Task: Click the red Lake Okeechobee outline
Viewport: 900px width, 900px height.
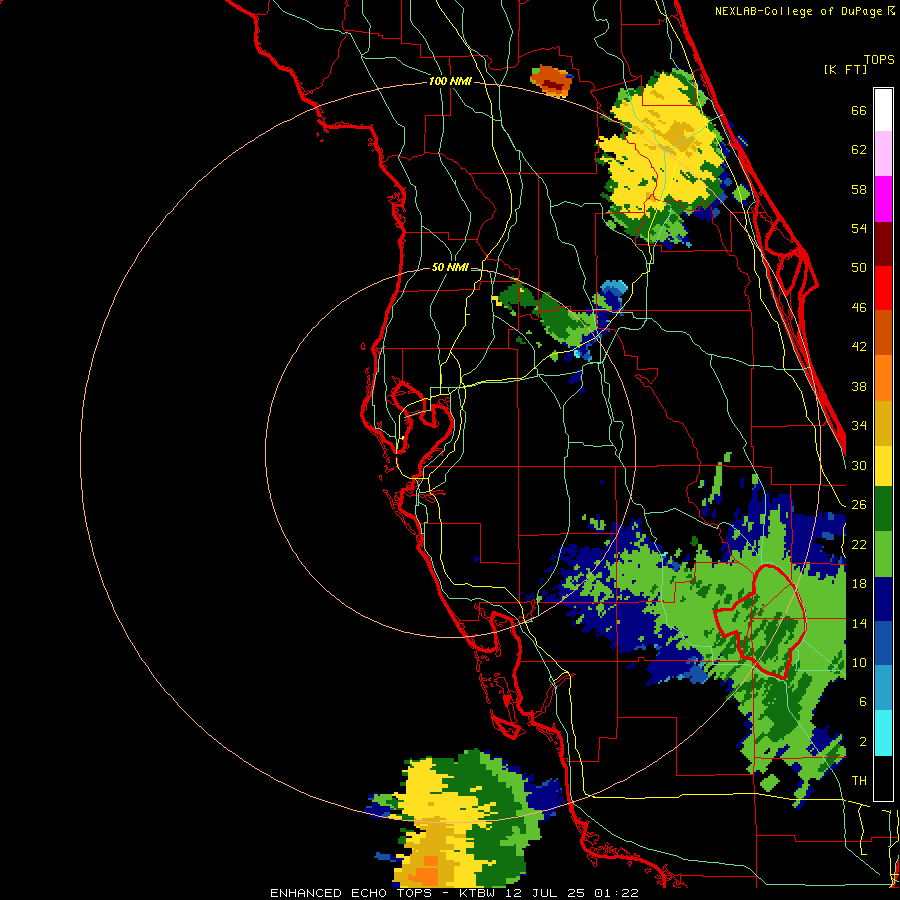Action: 760,621
